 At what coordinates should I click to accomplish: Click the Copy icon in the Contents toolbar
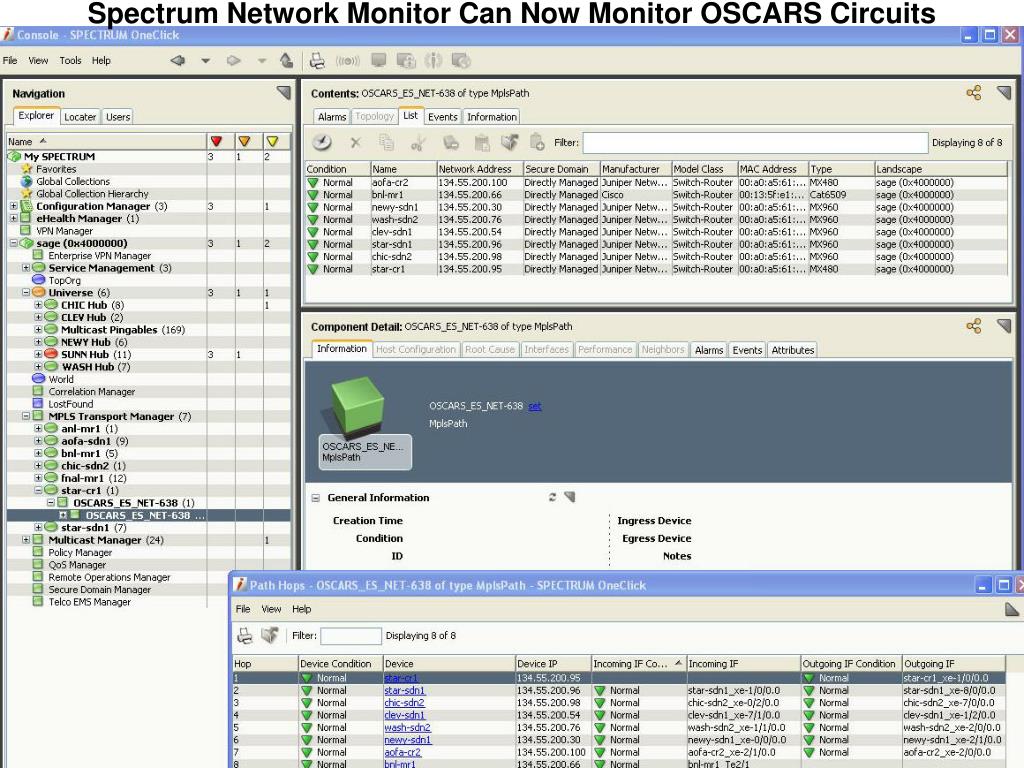387,142
